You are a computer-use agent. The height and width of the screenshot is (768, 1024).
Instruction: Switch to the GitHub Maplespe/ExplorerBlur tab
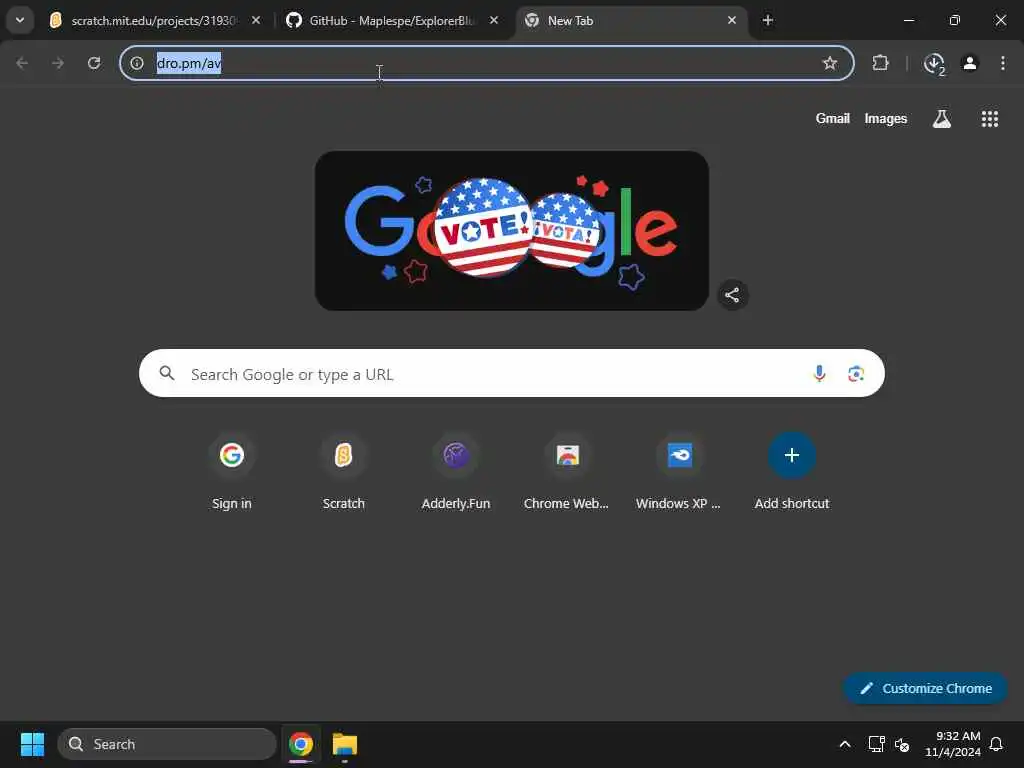tap(392, 20)
